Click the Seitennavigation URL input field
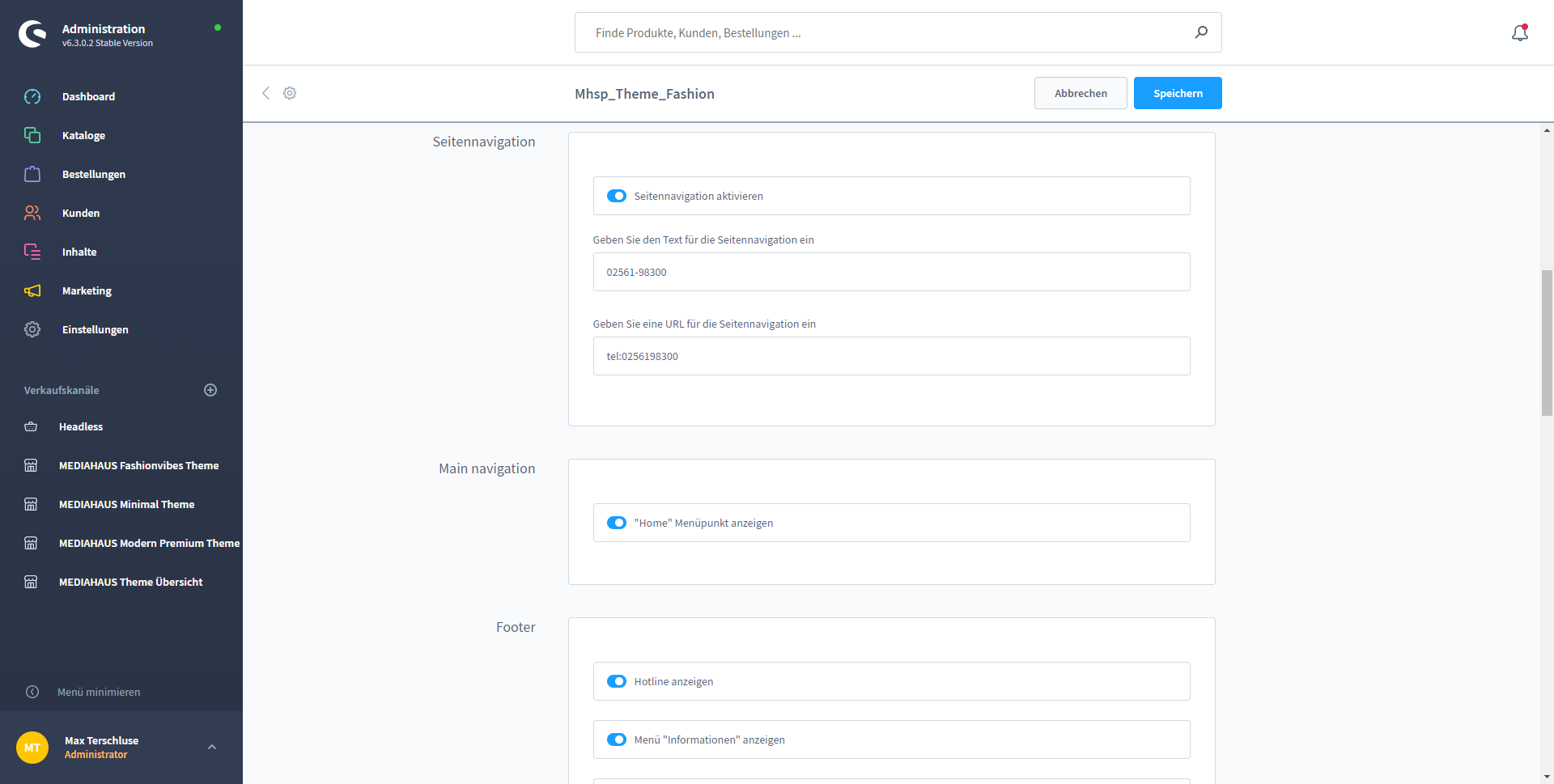This screenshot has height=784, width=1554. (891, 356)
